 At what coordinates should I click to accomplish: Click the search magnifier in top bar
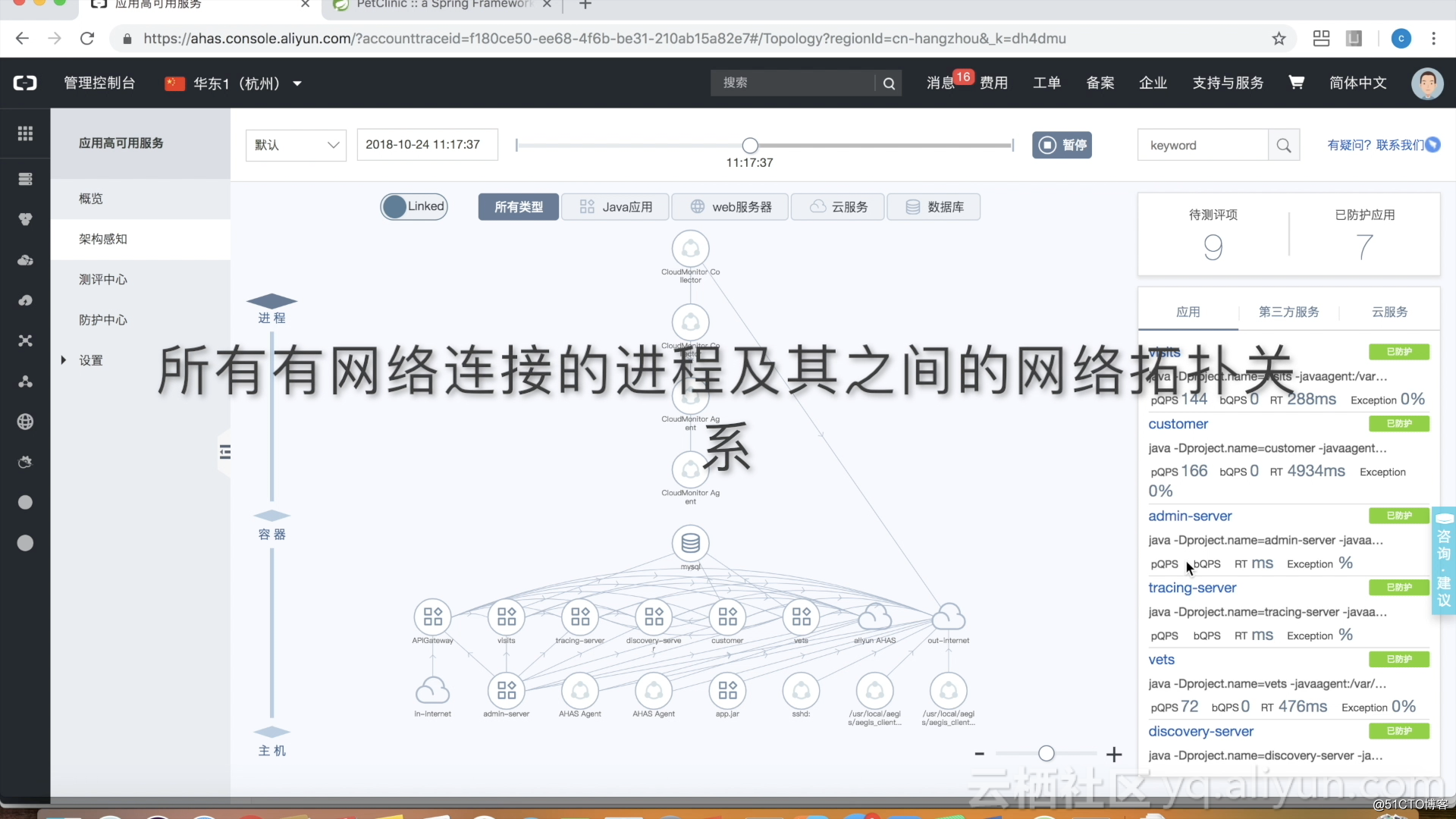tap(889, 83)
